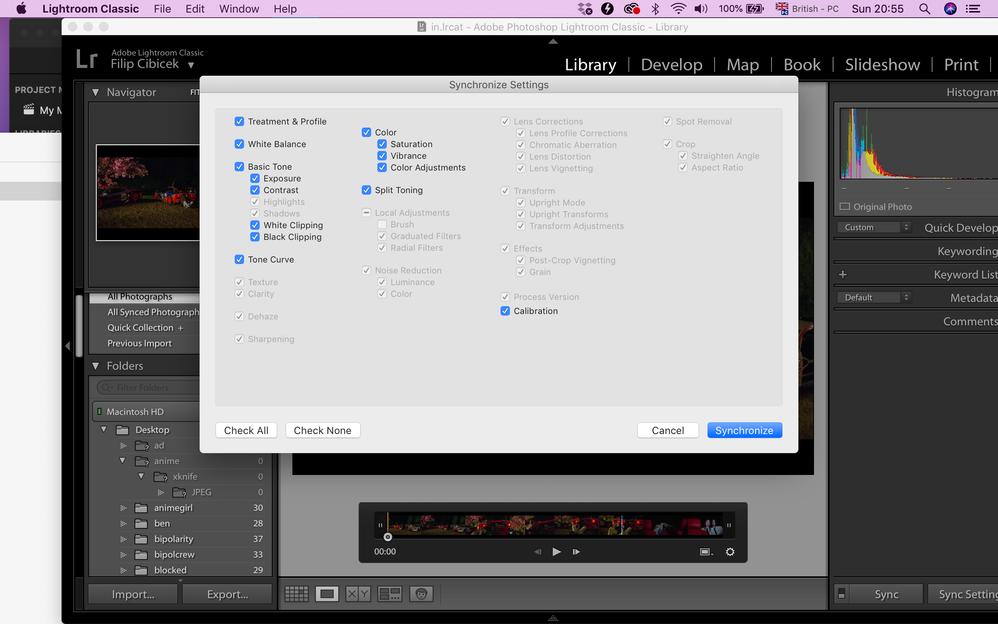Screen dimensions: 998x624
Task: Click the volume menu bar icon
Action: click(701, 9)
